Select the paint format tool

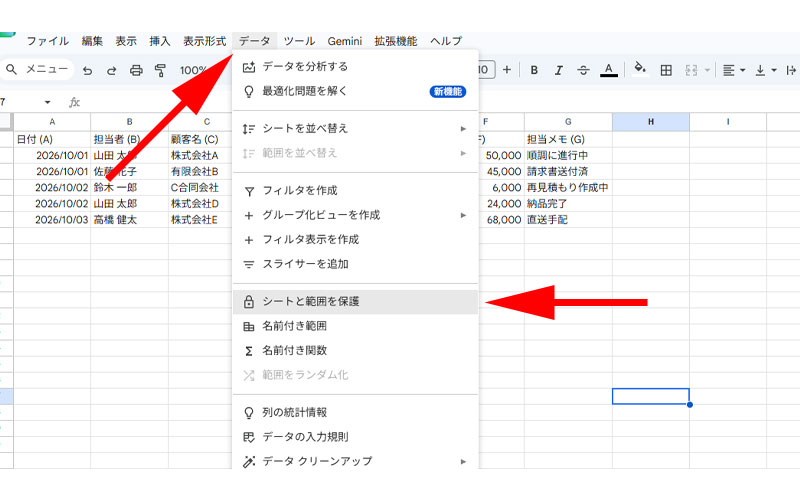pos(160,70)
